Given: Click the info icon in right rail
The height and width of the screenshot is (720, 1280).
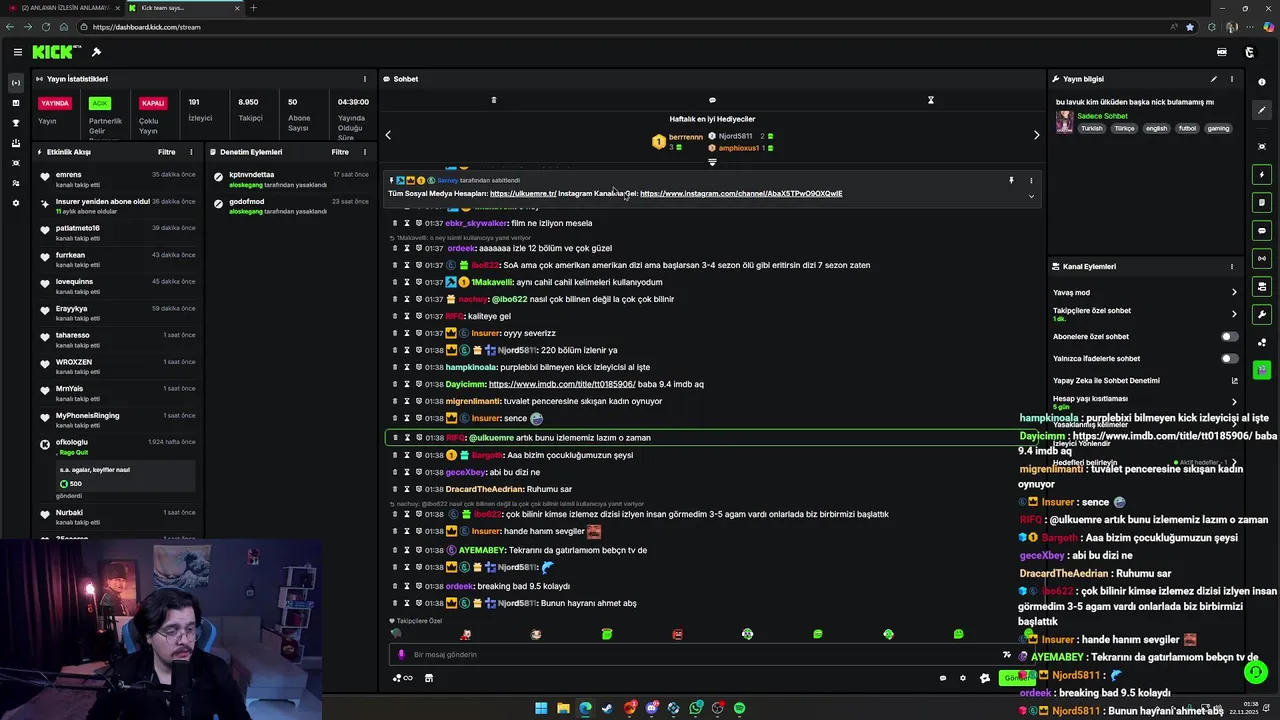Looking at the screenshot, I should [1262, 82].
